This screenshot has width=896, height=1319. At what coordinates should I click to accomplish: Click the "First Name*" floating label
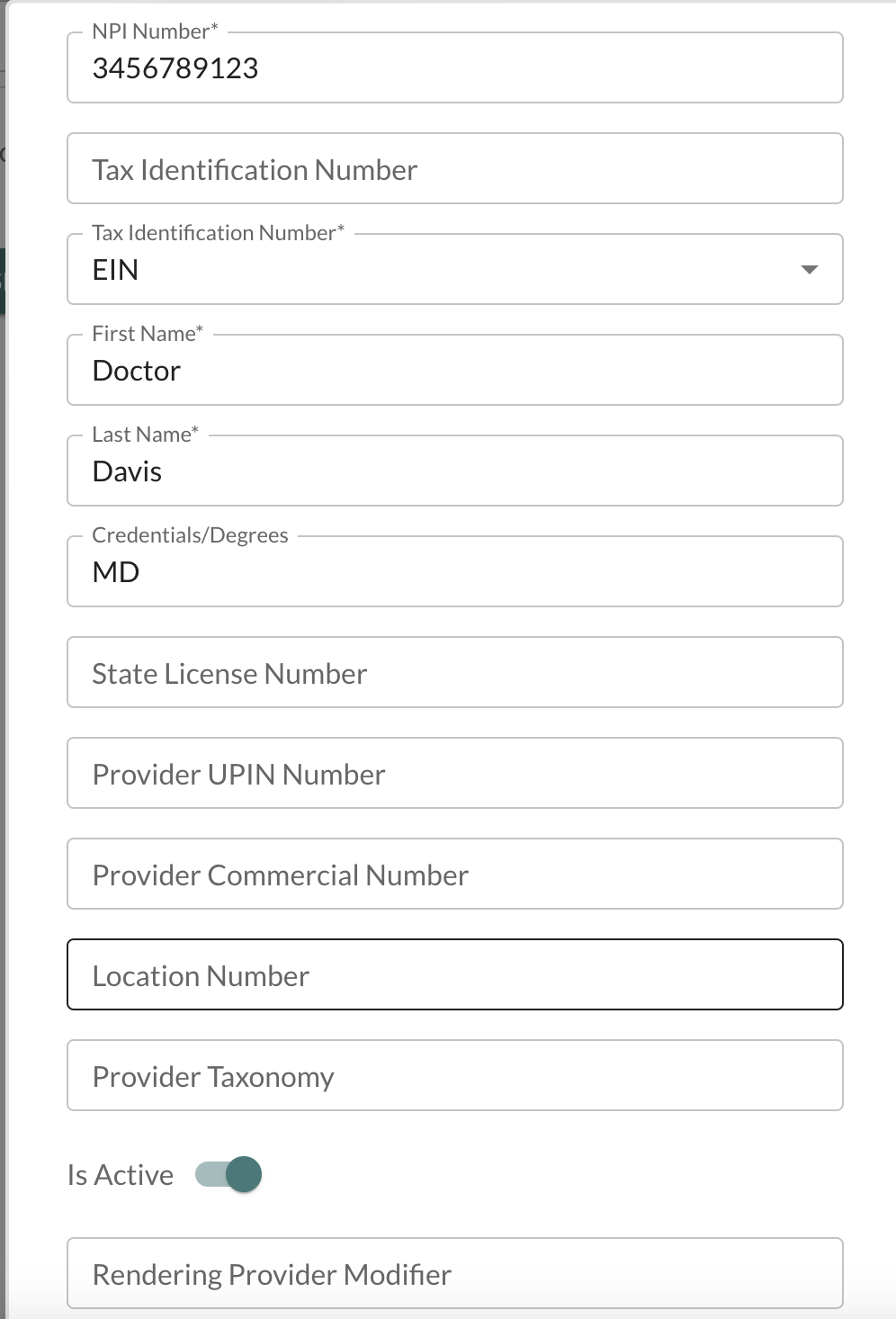click(x=148, y=334)
